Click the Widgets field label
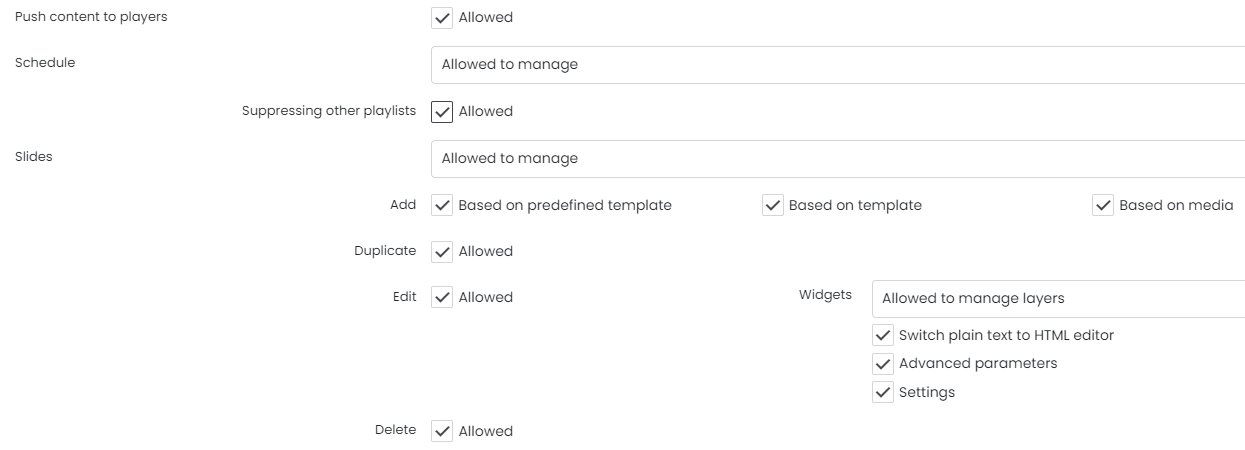Screen dimensions: 1245x450 (x=825, y=295)
